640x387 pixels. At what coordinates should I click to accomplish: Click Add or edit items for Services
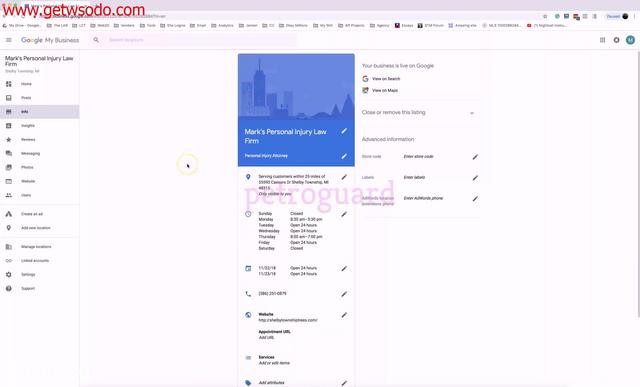(274, 363)
